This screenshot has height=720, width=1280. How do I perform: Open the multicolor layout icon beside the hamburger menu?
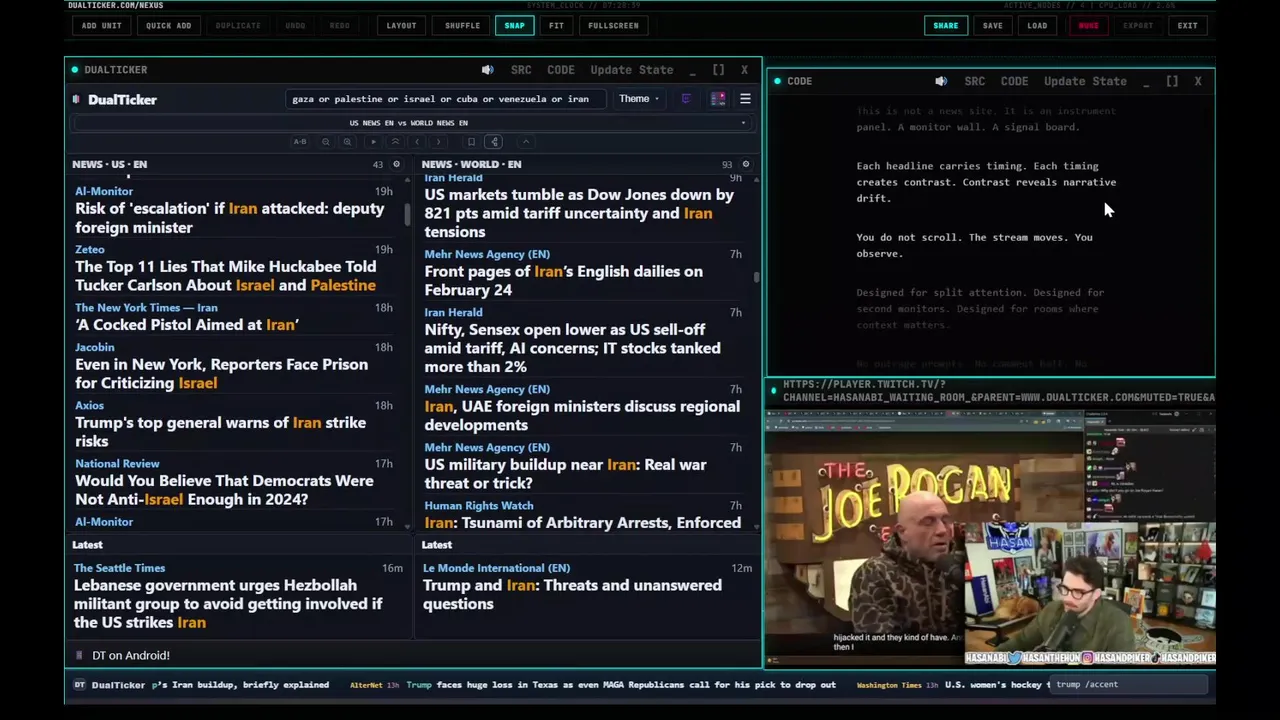[718, 99]
